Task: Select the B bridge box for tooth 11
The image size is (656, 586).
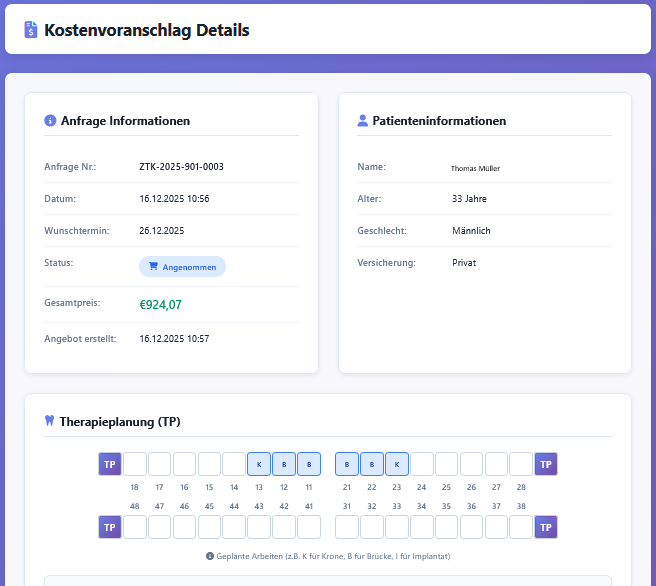Action: 309,464
